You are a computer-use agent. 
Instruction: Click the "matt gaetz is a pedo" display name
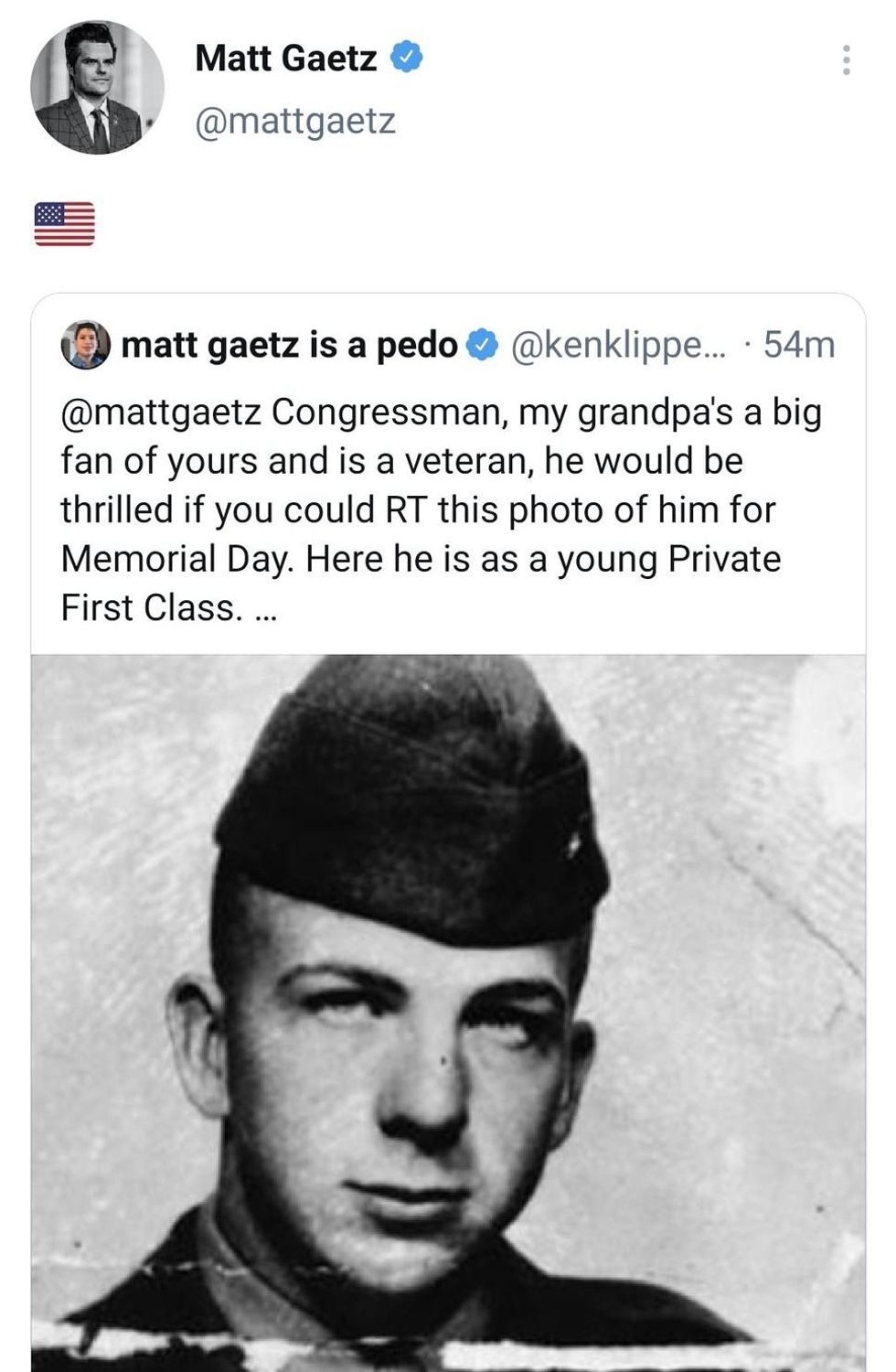(x=289, y=345)
